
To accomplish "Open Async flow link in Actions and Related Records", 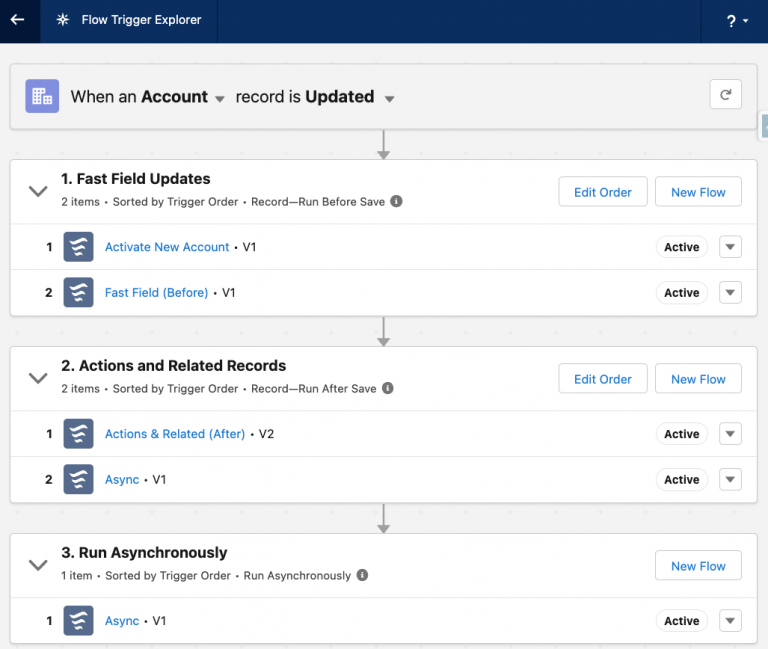I will point(122,480).
